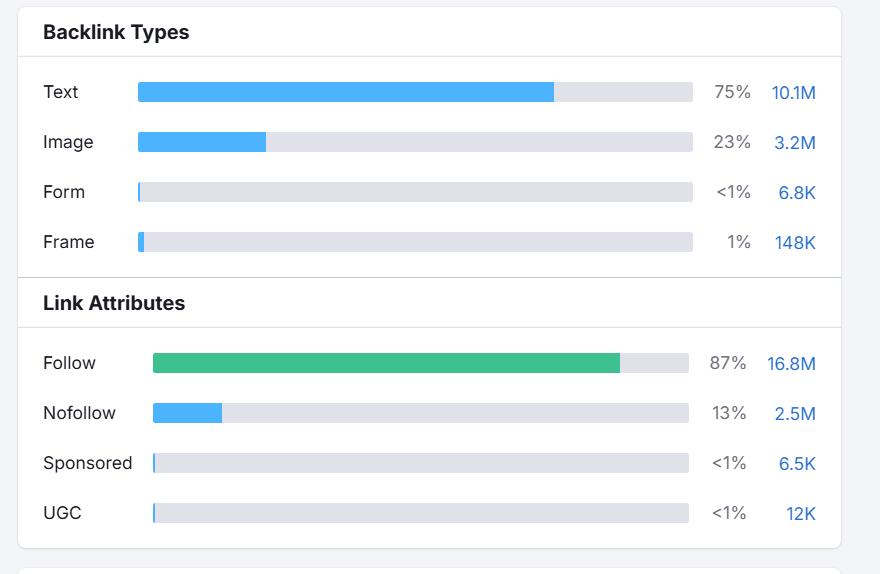This screenshot has height=574, width=880.
Task: Open the 3.2M Image backlinks link
Action: (794, 143)
